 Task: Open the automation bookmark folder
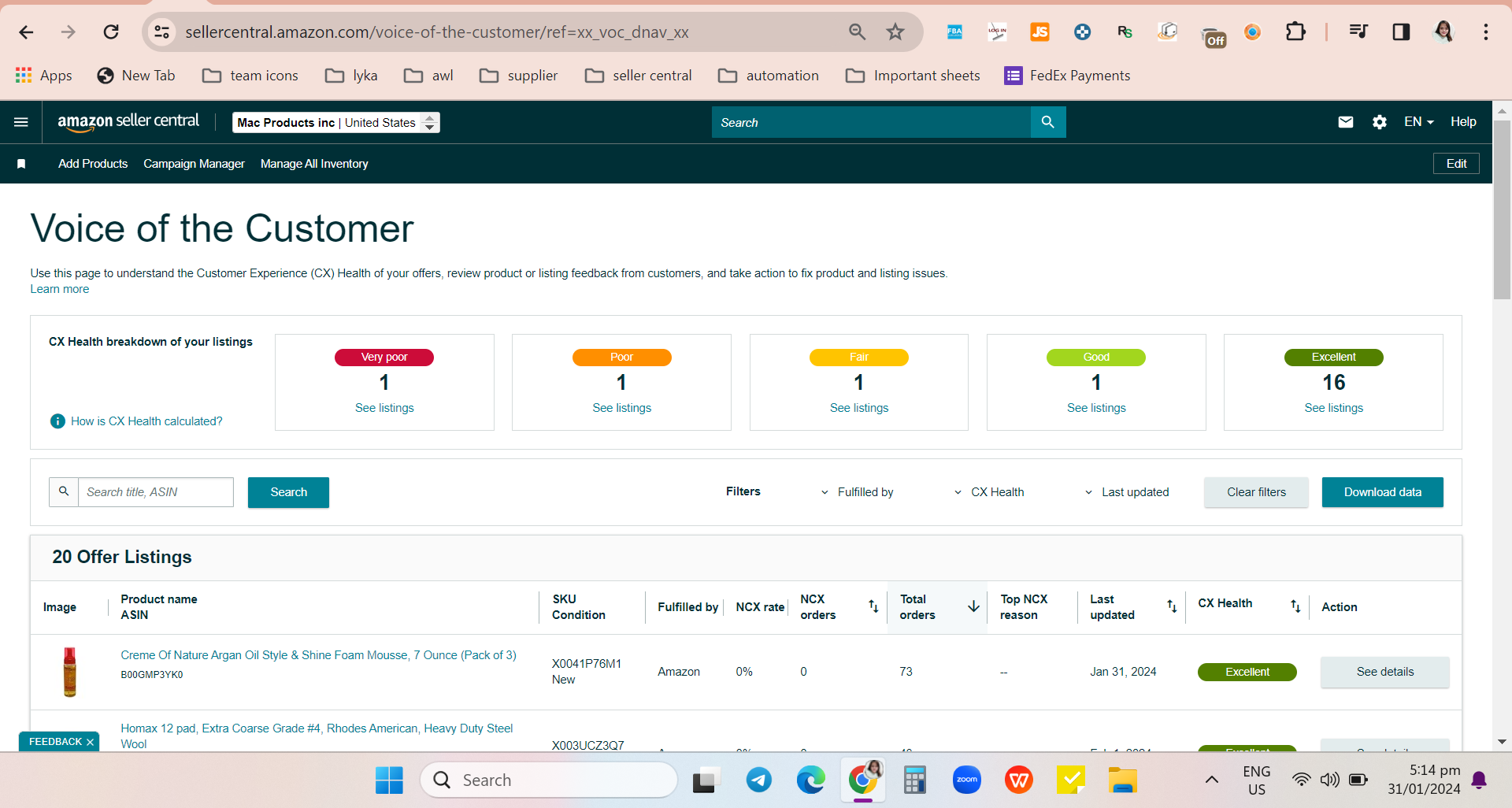point(769,76)
